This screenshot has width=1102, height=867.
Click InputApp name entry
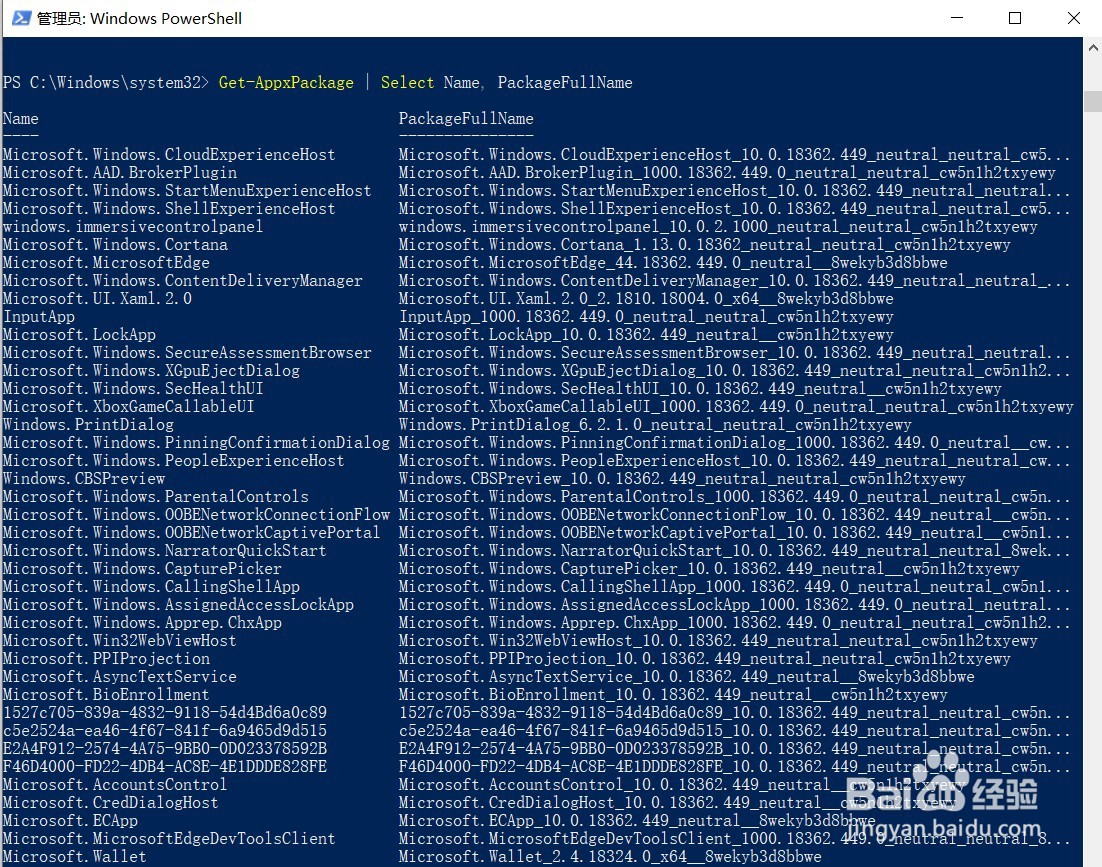point(39,317)
